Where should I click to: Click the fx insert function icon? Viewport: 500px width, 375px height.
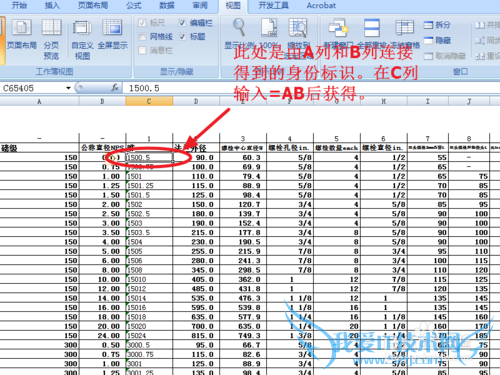[115, 88]
